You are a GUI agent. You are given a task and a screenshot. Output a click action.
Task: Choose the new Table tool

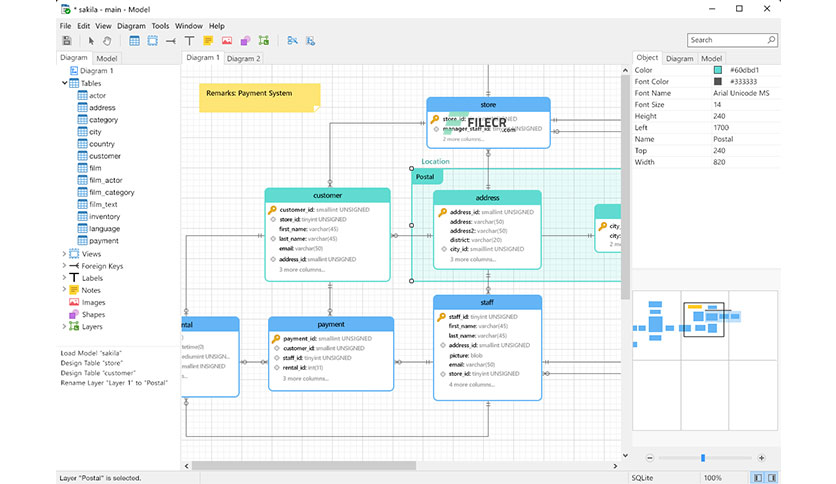click(x=134, y=41)
